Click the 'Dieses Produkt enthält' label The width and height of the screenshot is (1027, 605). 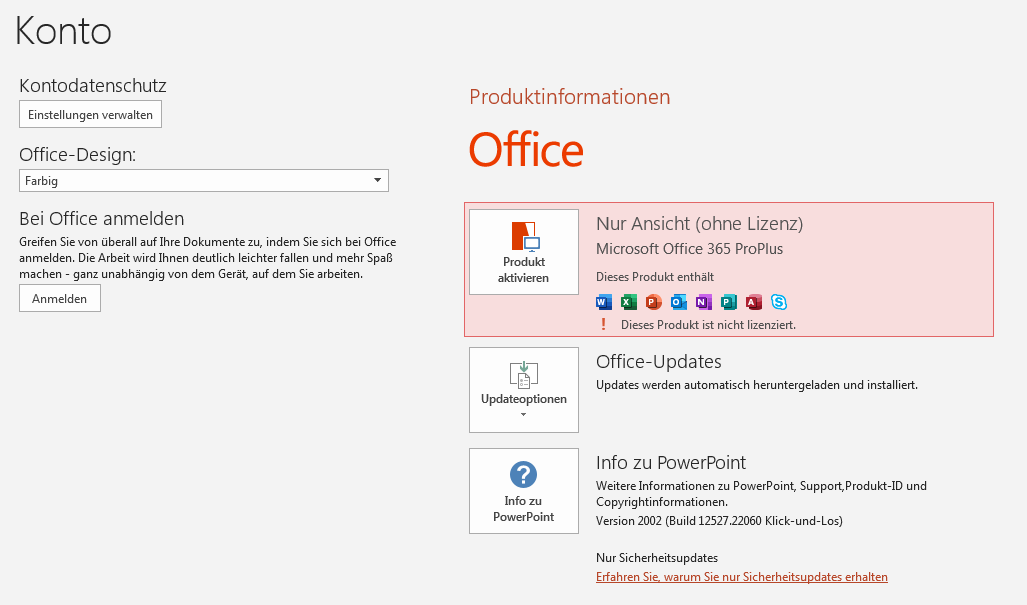click(655, 277)
